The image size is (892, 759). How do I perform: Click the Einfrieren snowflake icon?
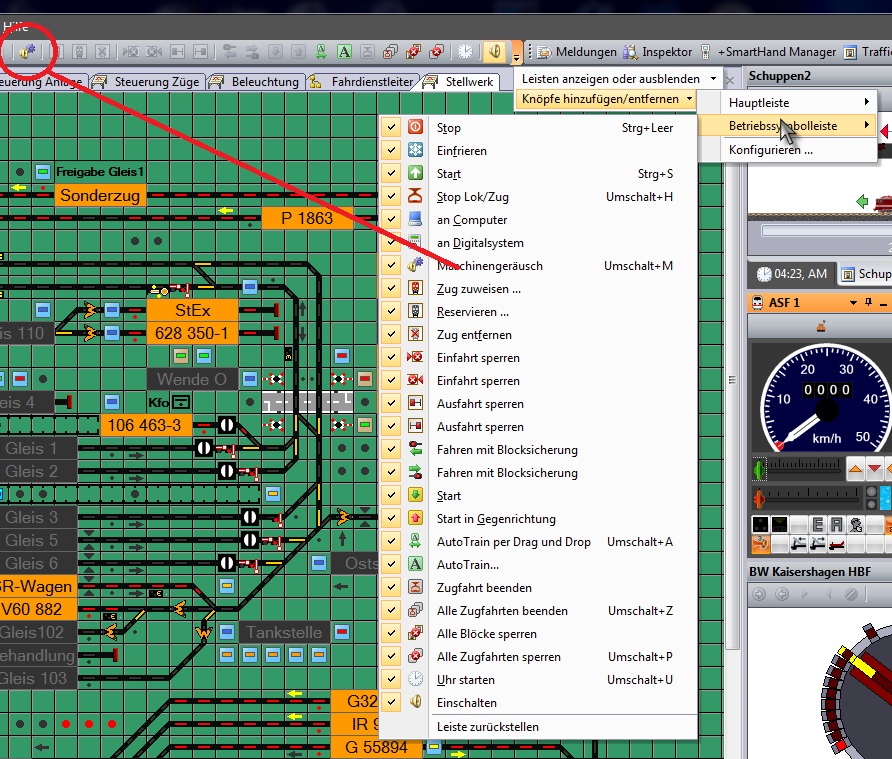coord(416,151)
